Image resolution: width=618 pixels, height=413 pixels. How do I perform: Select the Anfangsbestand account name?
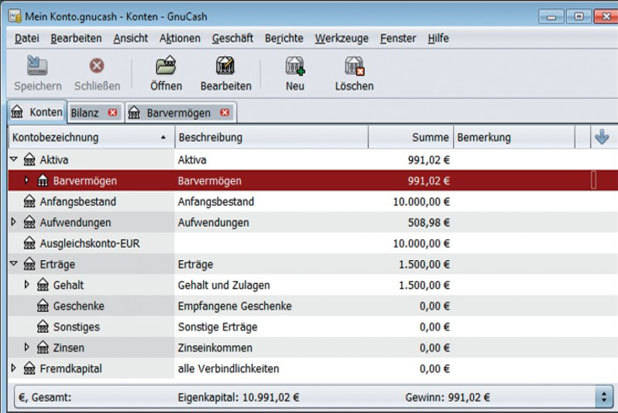point(78,202)
